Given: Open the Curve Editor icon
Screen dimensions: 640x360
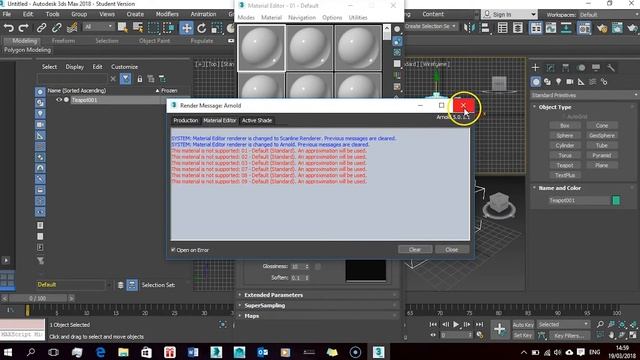Looking at the screenshot, I should pyautogui.click(x=551, y=28).
